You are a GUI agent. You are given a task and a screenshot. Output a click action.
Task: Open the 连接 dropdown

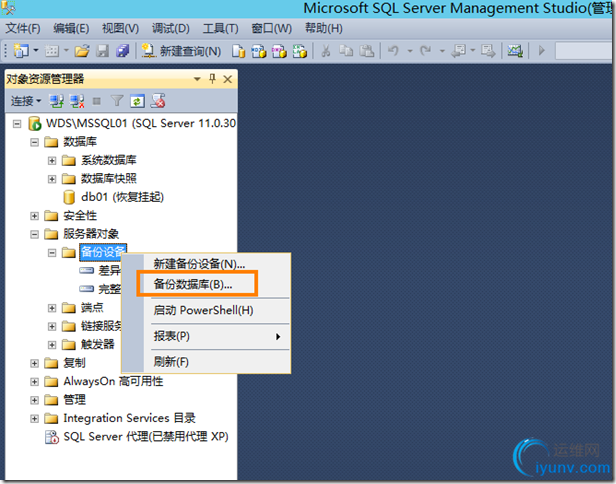click(x=26, y=101)
